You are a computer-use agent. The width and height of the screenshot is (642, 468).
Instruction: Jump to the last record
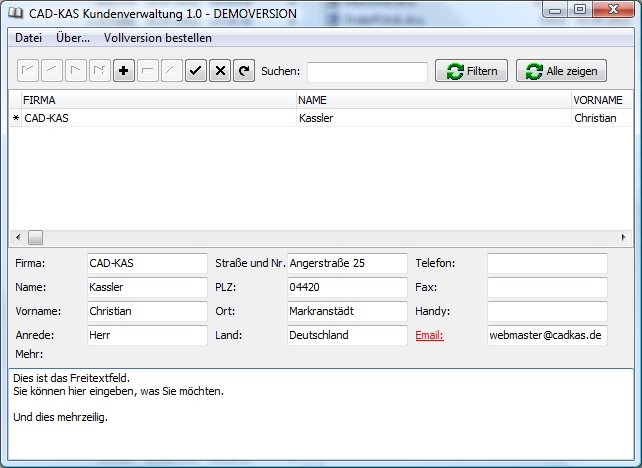pos(100,71)
